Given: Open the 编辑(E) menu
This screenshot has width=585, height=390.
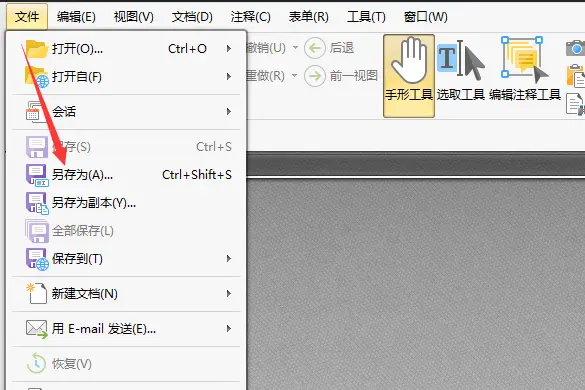Looking at the screenshot, I should tap(76, 17).
